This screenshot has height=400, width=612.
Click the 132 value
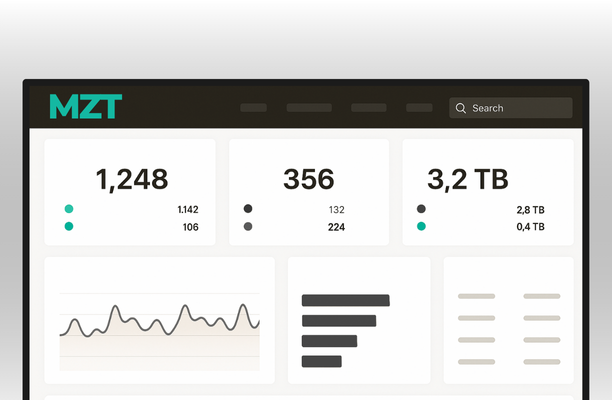(336, 210)
